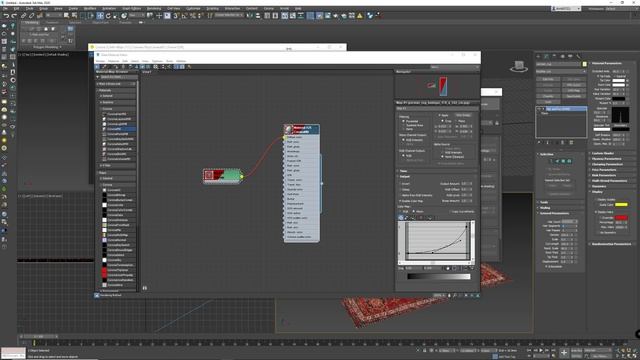Viewport: 640px width, 360px height.
Task: Select the bitmap map node in view
Action: point(222,176)
